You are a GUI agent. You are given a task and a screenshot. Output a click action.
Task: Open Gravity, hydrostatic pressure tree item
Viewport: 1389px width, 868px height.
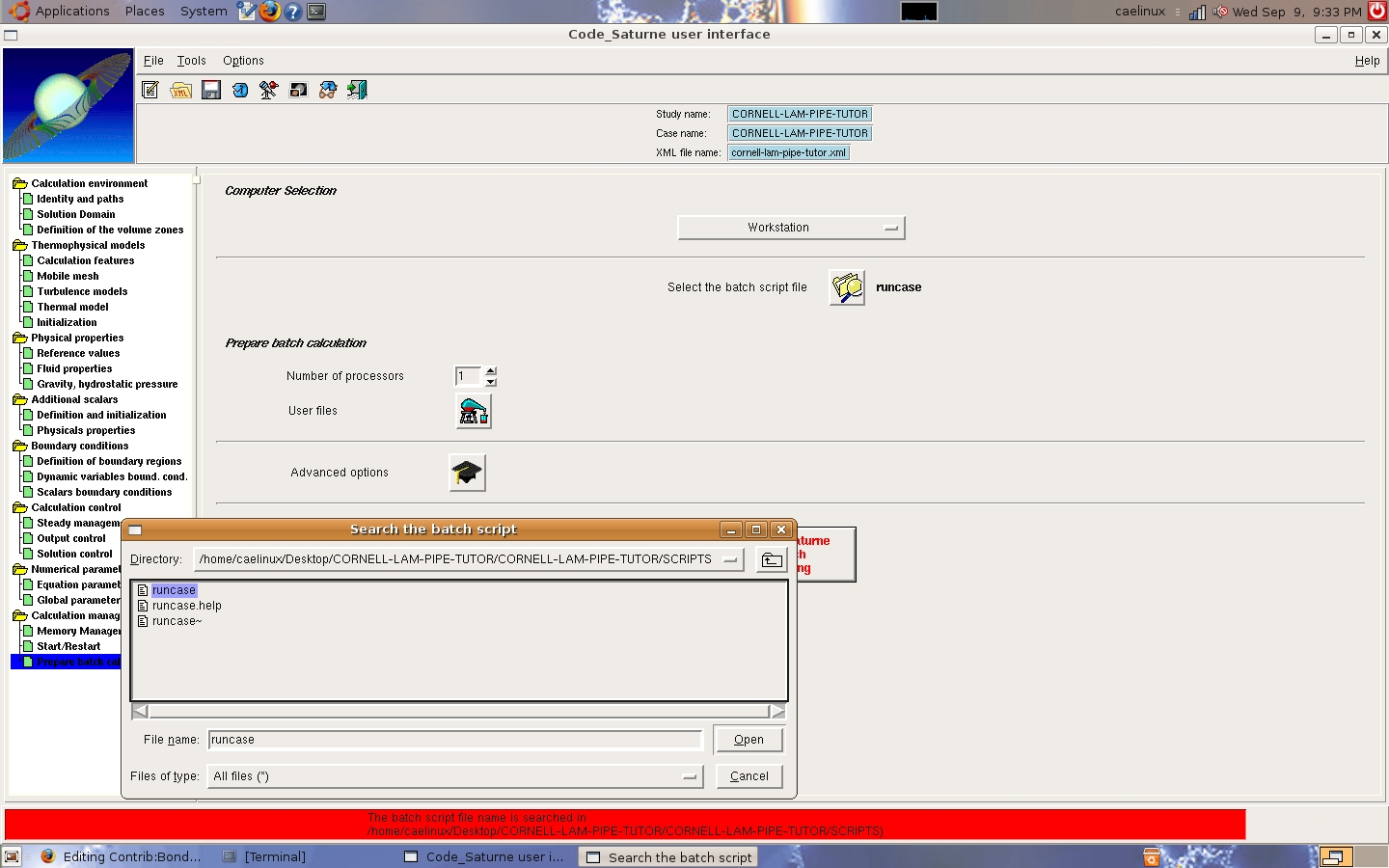[107, 384]
